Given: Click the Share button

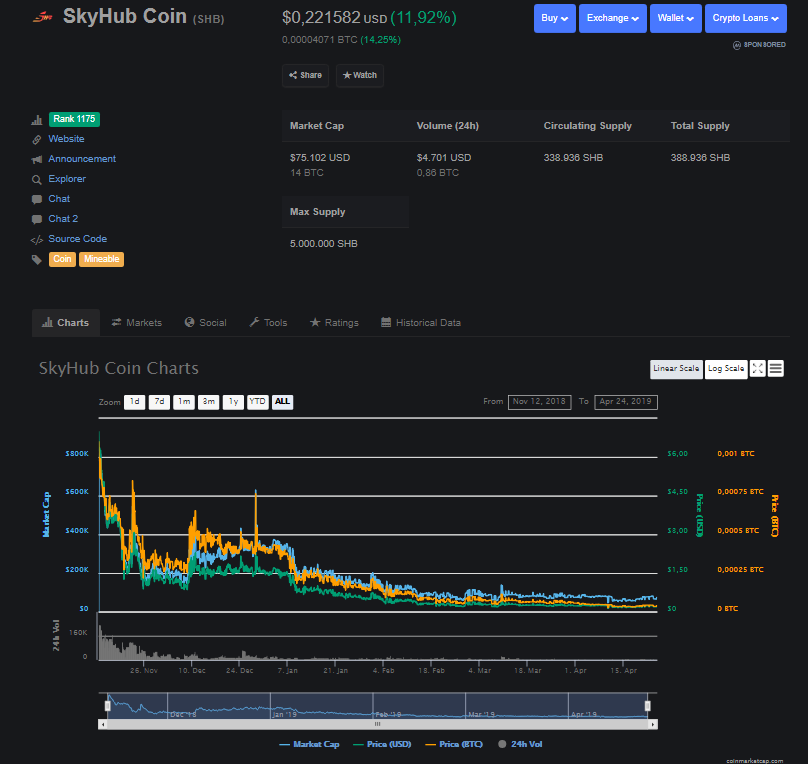Looking at the screenshot, I should click(x=306, y=75).
